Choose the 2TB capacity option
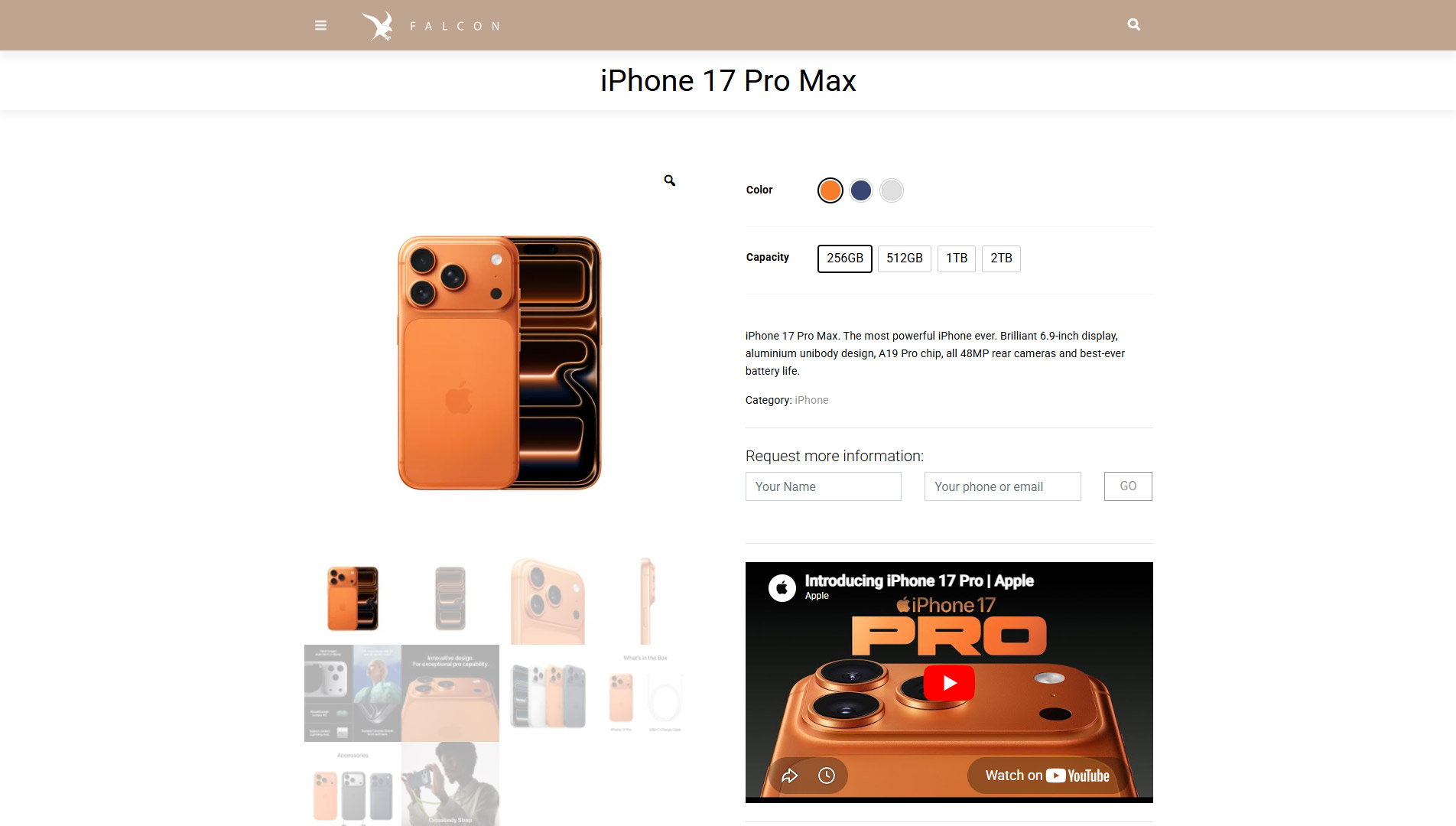The image size is (1456, 826). (x=1002, y=259)
